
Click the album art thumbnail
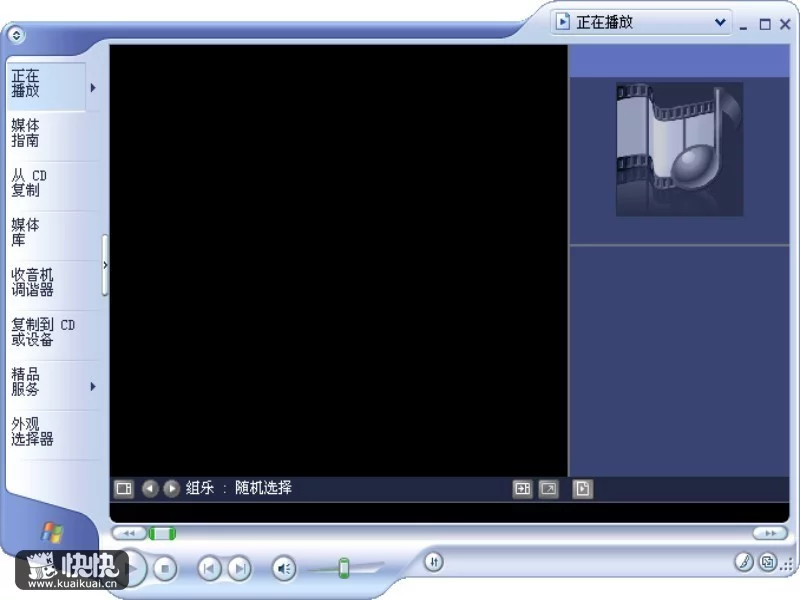[x=679, y=149]
